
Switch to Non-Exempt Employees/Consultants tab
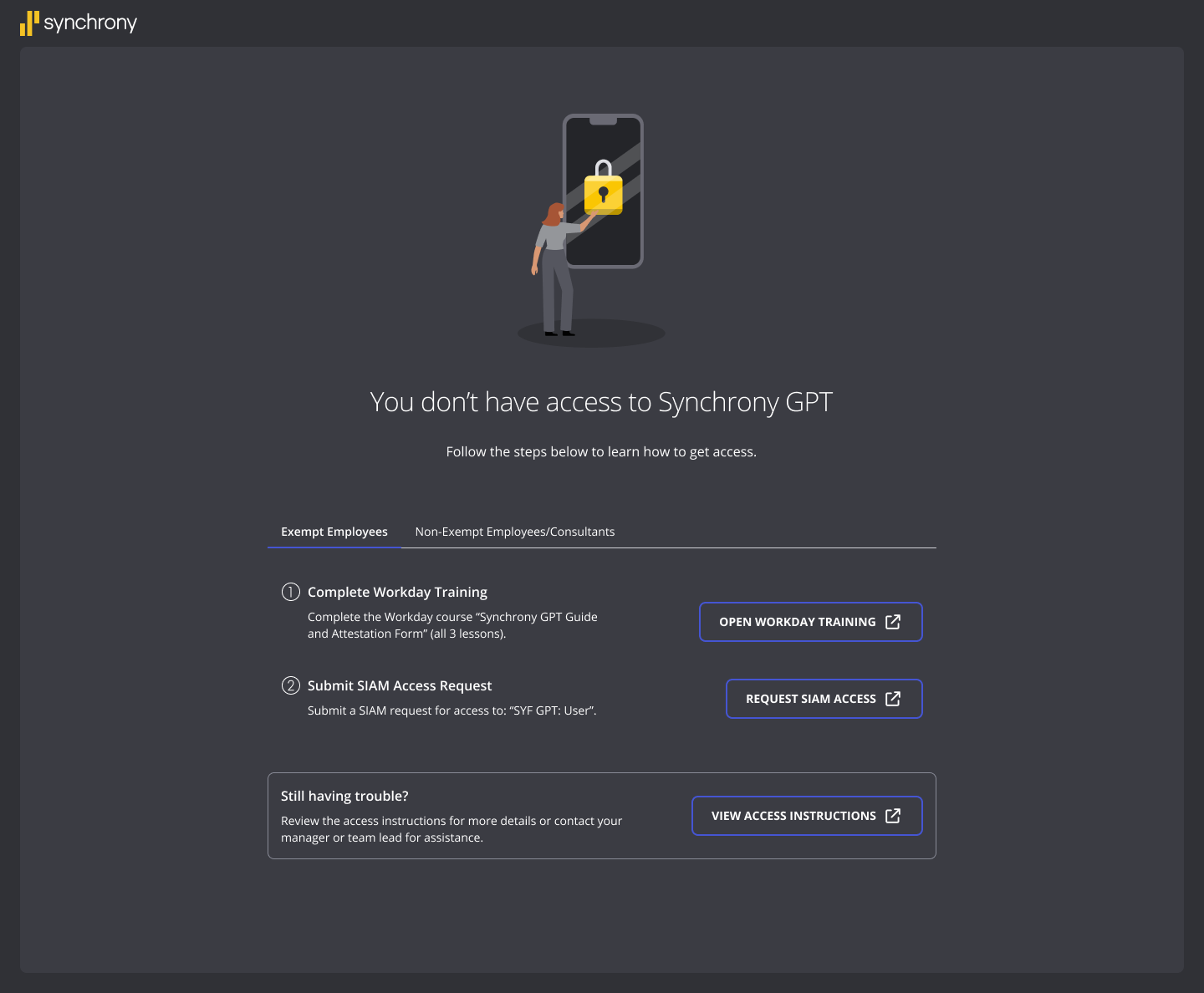(x=515, y=532)
